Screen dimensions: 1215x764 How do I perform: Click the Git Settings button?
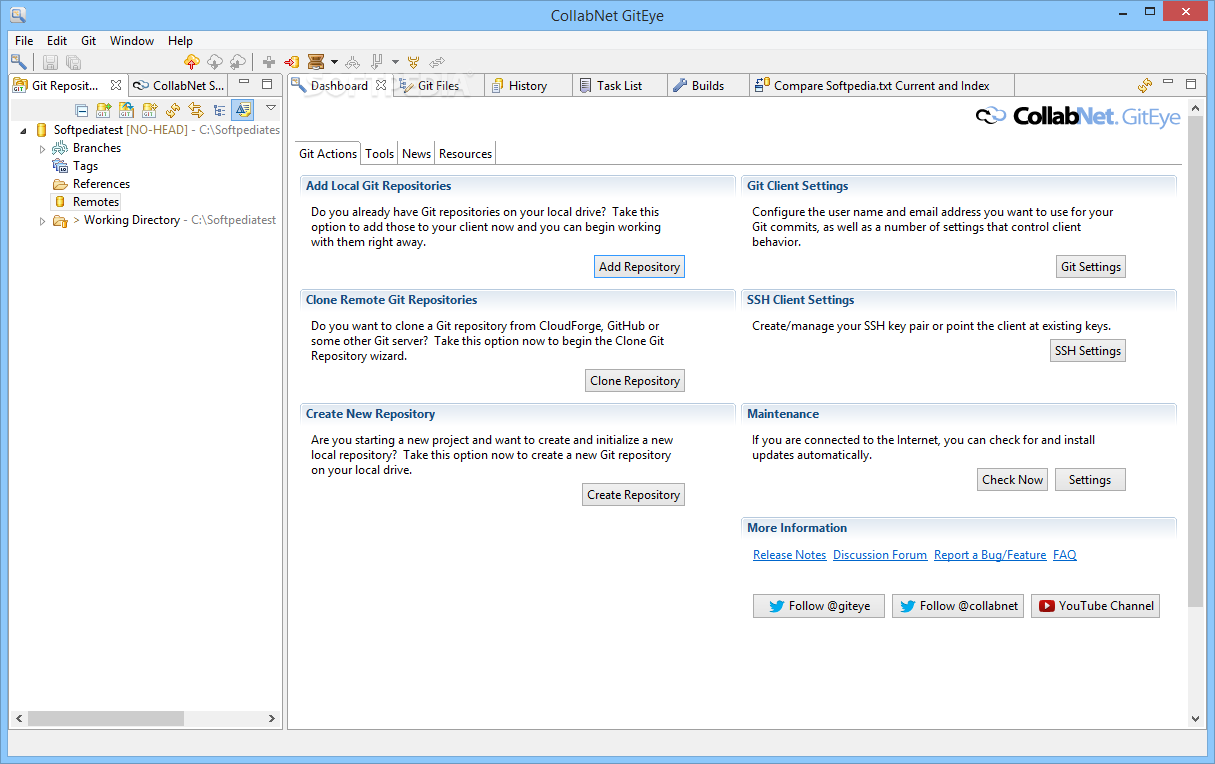pyautogui.click(x=1091, y=267)
